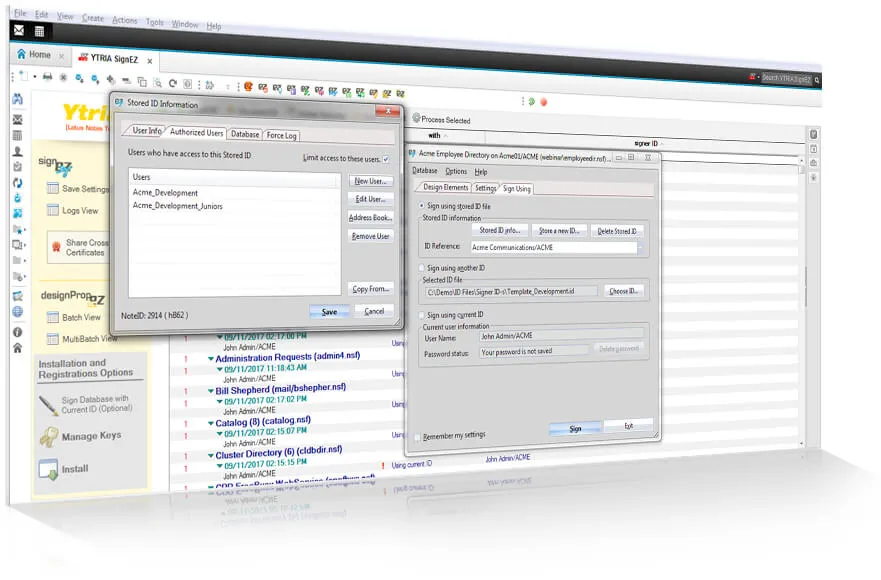Screen dimensions: 881x580
Task: Click the info icon in left sidebar
Action: (17, 332)
